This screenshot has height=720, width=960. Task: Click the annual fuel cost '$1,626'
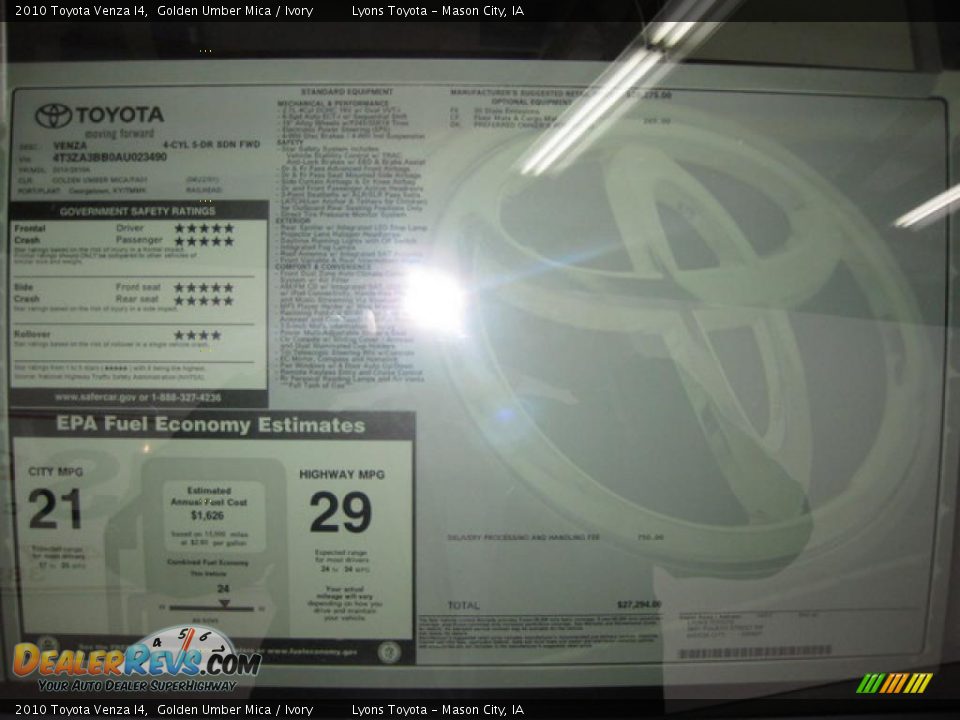tap(208, 516)
